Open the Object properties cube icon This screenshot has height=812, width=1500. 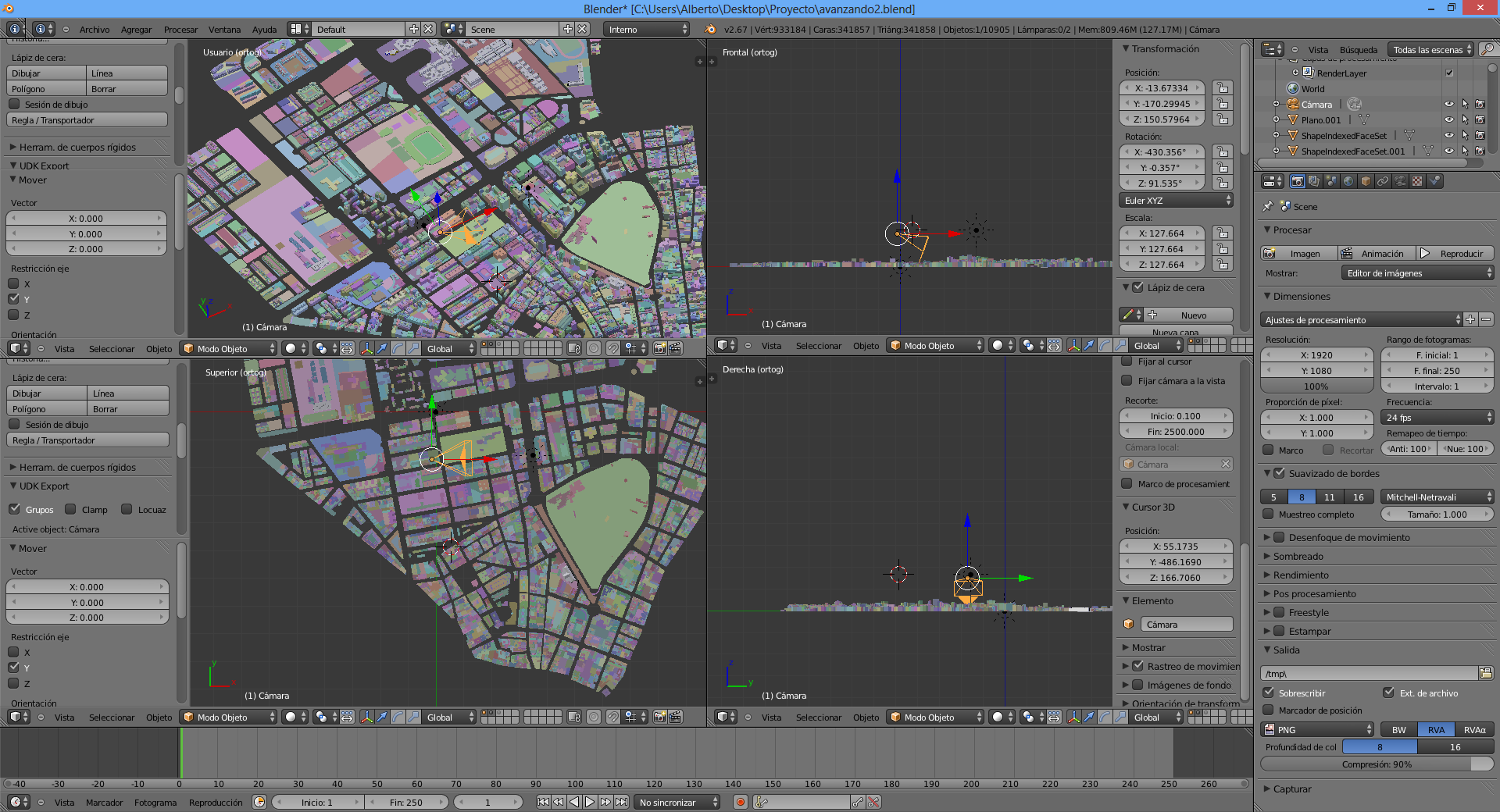click(x=1366, y=181)
